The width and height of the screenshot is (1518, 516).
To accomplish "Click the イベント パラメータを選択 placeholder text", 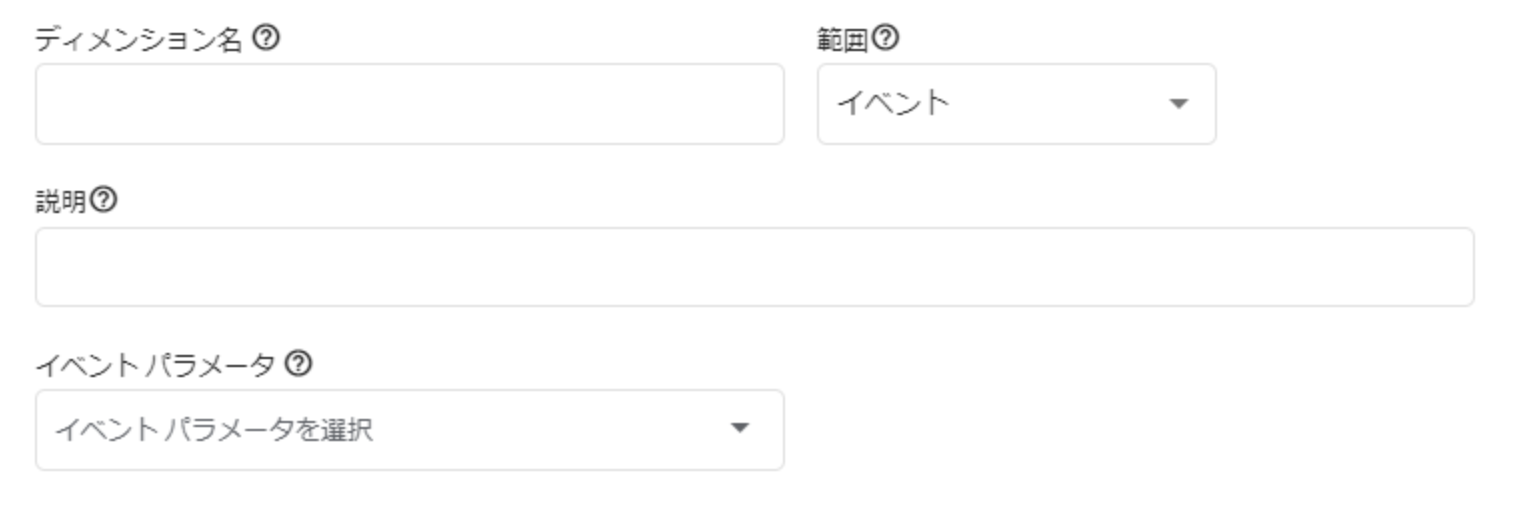I will [x=213, y=430].
